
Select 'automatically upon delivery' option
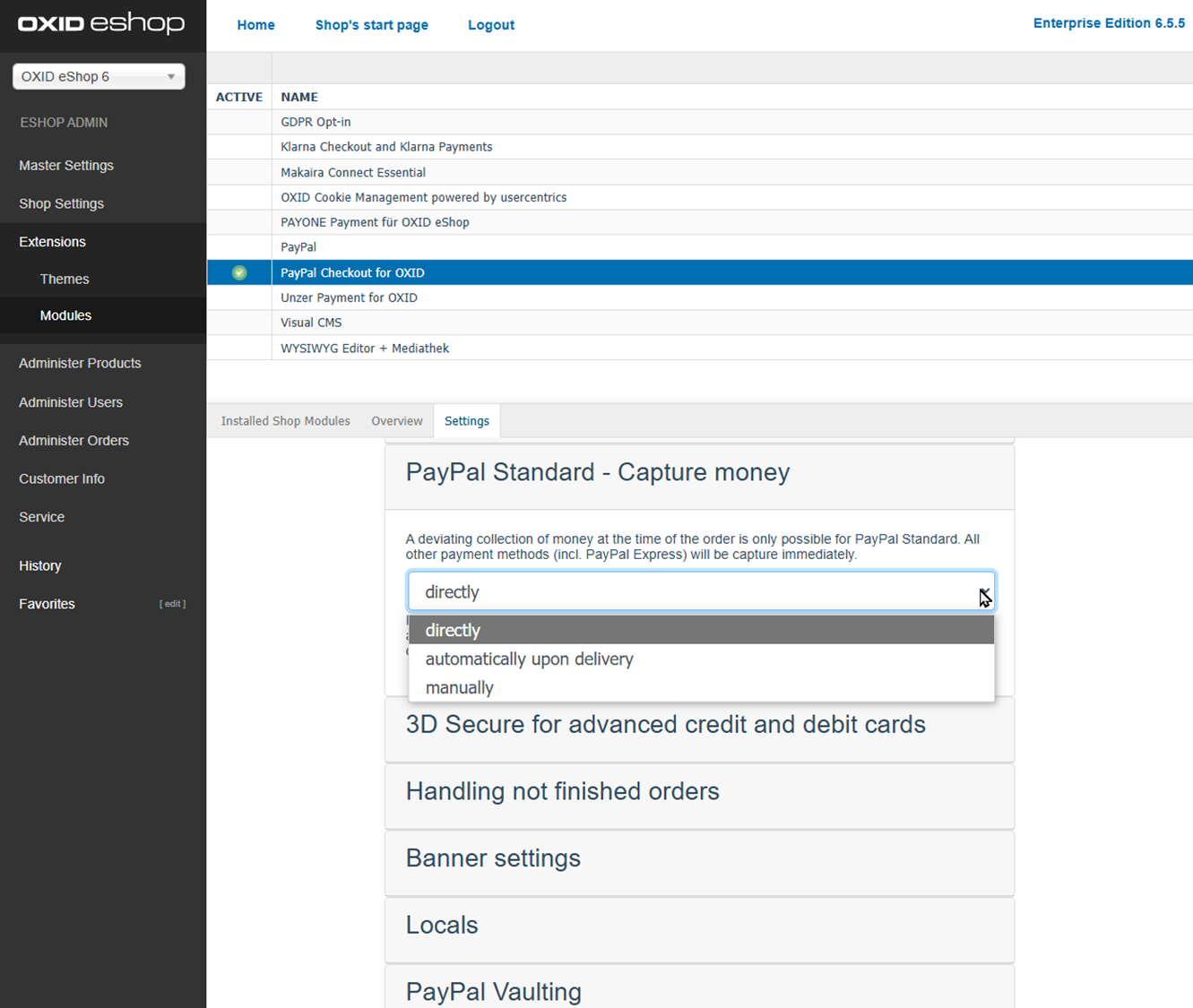point(529,659)
